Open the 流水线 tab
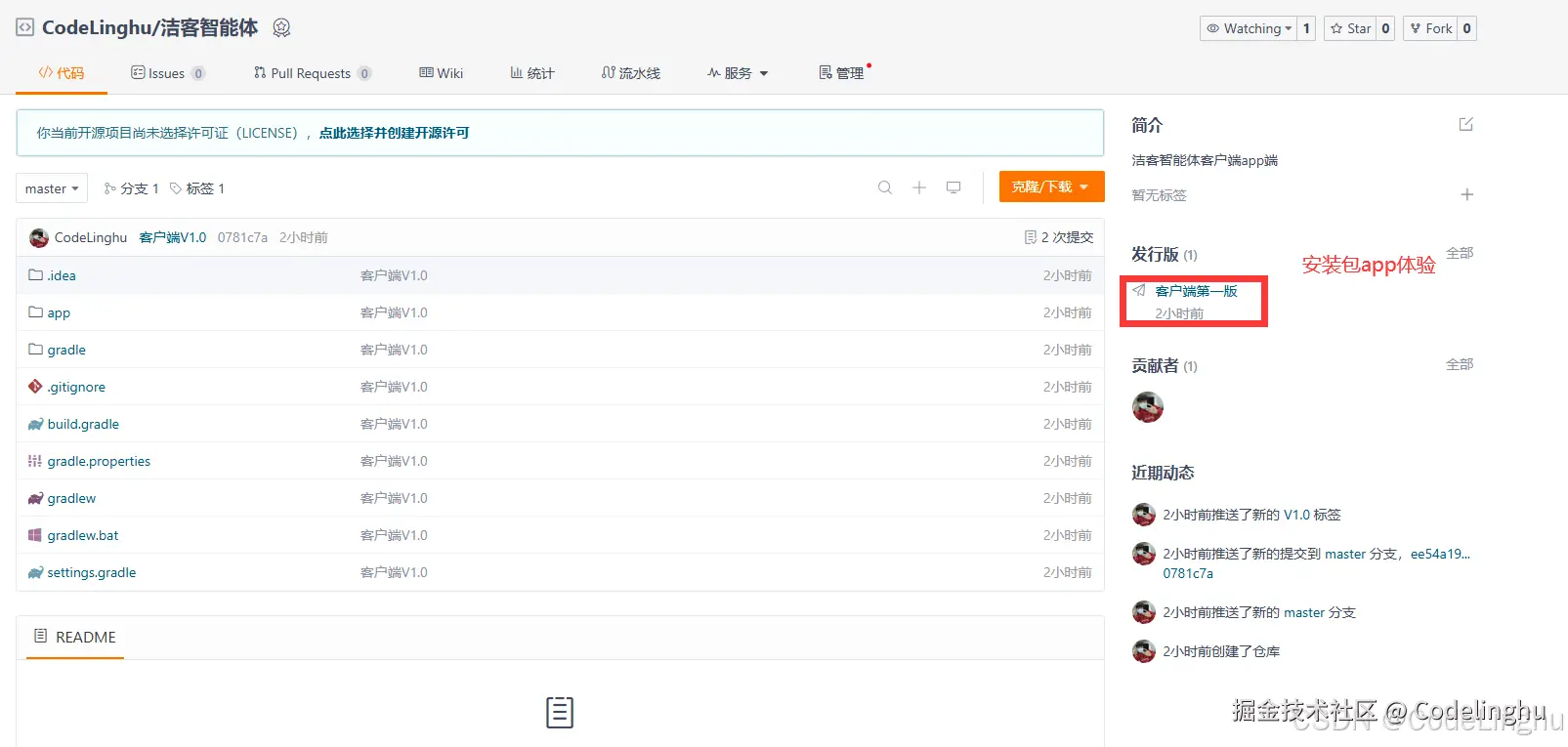Image resolution: width=1568 pixels, height=747 pixels. pos(631,73)
